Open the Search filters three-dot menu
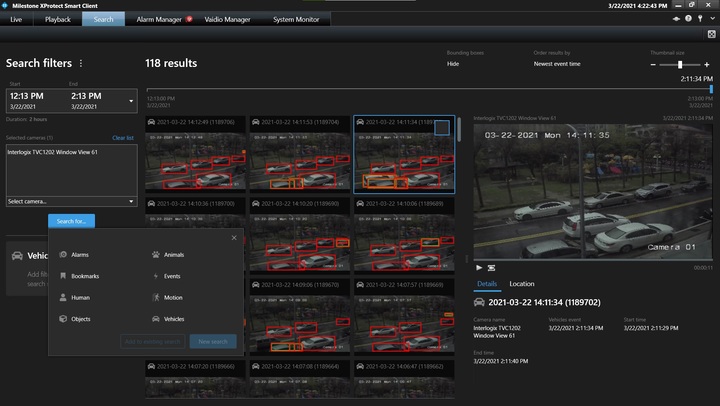The height and width of the screenshot is (406, 720). click(81, 63)
